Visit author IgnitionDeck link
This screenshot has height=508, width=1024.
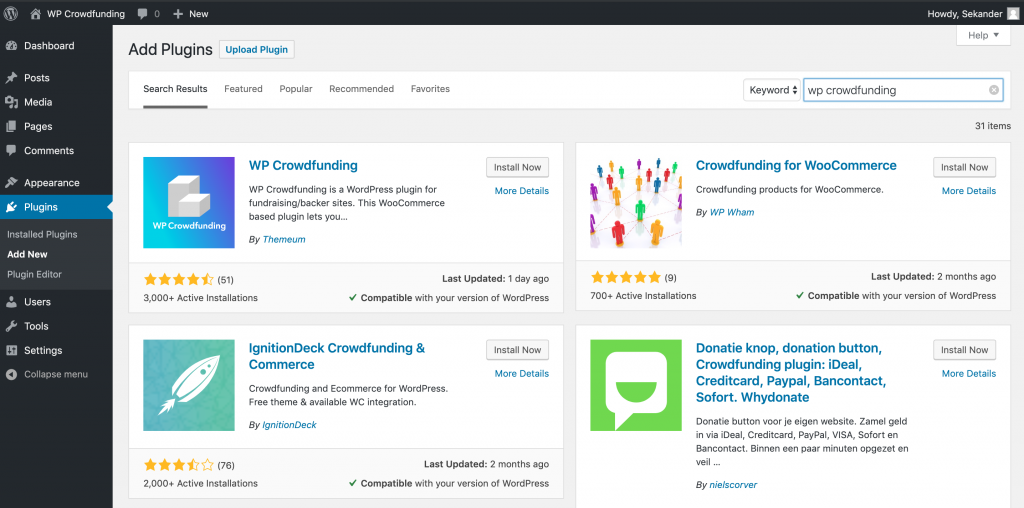[x=289, y=424]
